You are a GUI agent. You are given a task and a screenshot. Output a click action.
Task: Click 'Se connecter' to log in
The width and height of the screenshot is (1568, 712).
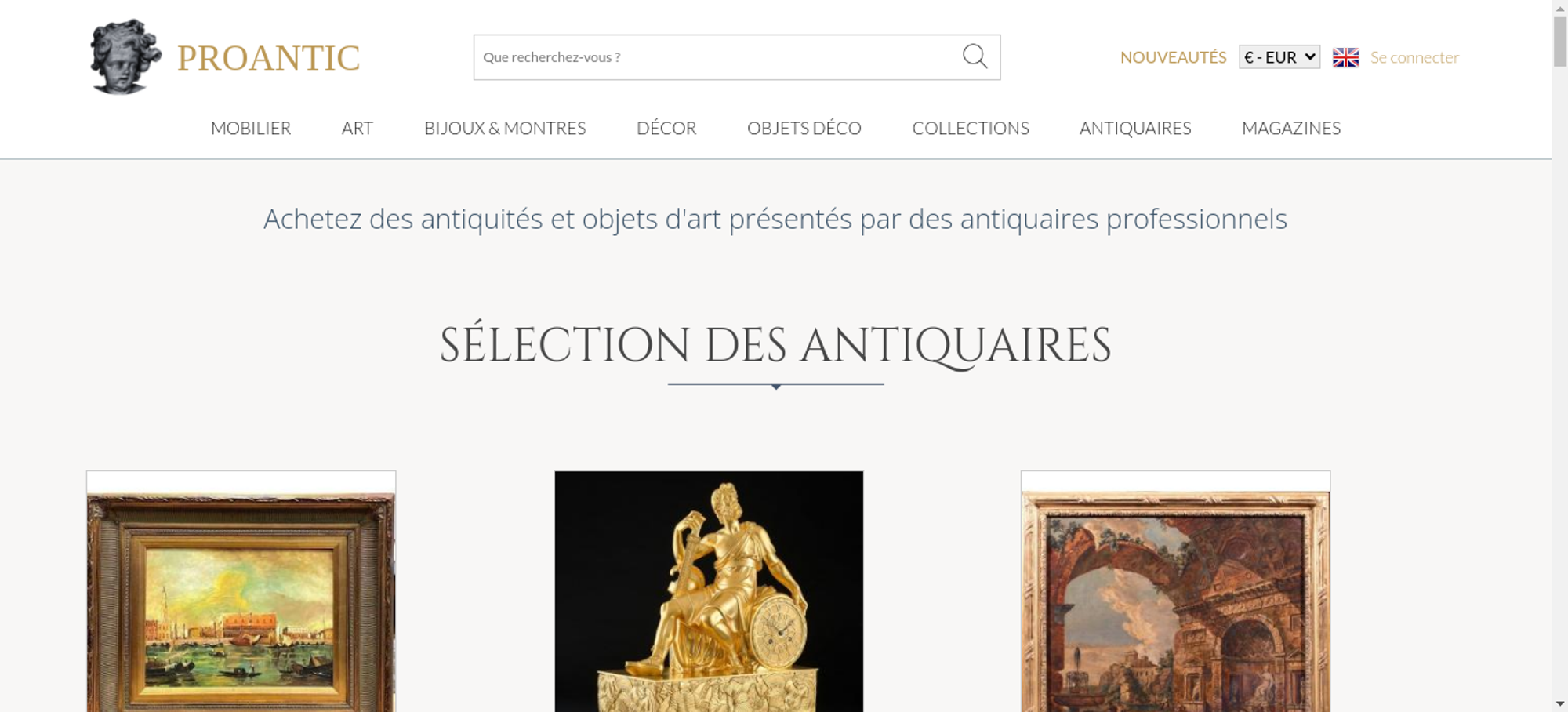coord(1414,57)
